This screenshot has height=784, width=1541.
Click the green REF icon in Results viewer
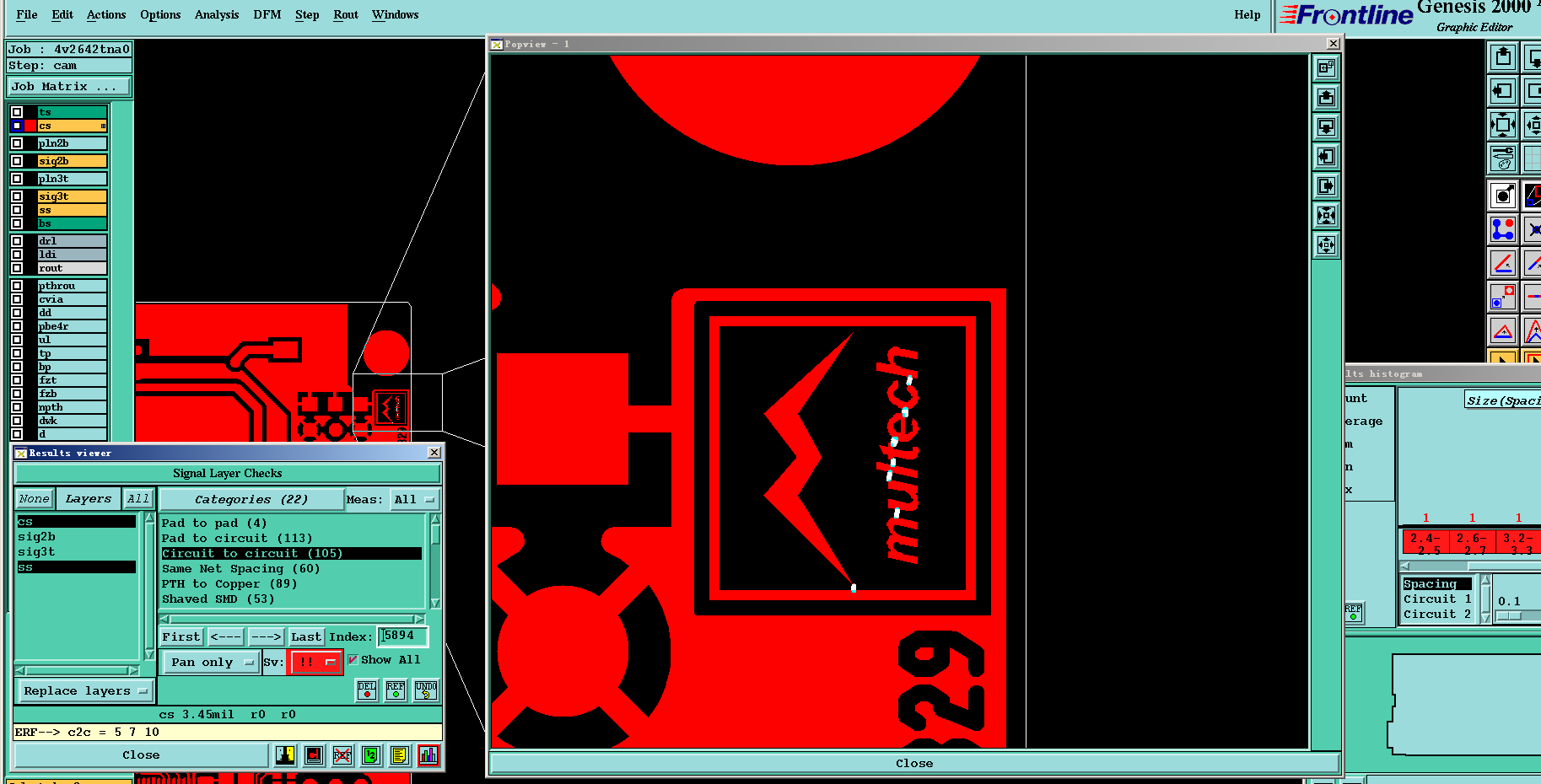[x=396, y=690]
